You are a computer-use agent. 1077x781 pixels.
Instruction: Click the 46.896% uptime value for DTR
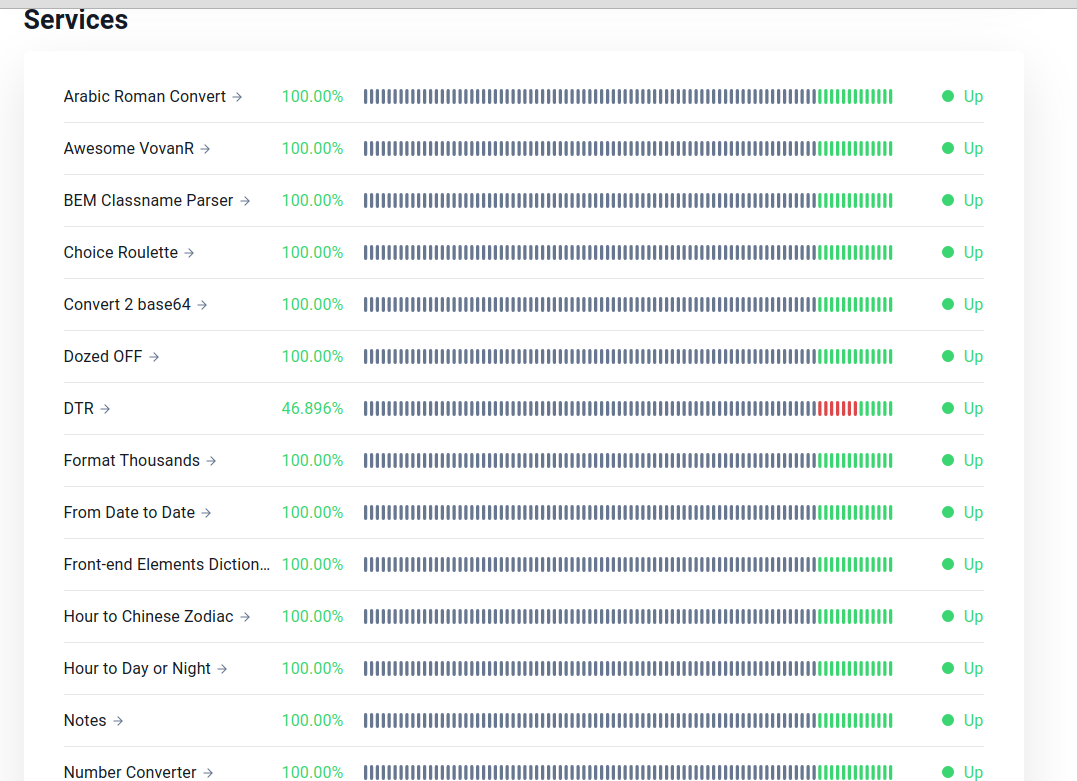point(313,409)
